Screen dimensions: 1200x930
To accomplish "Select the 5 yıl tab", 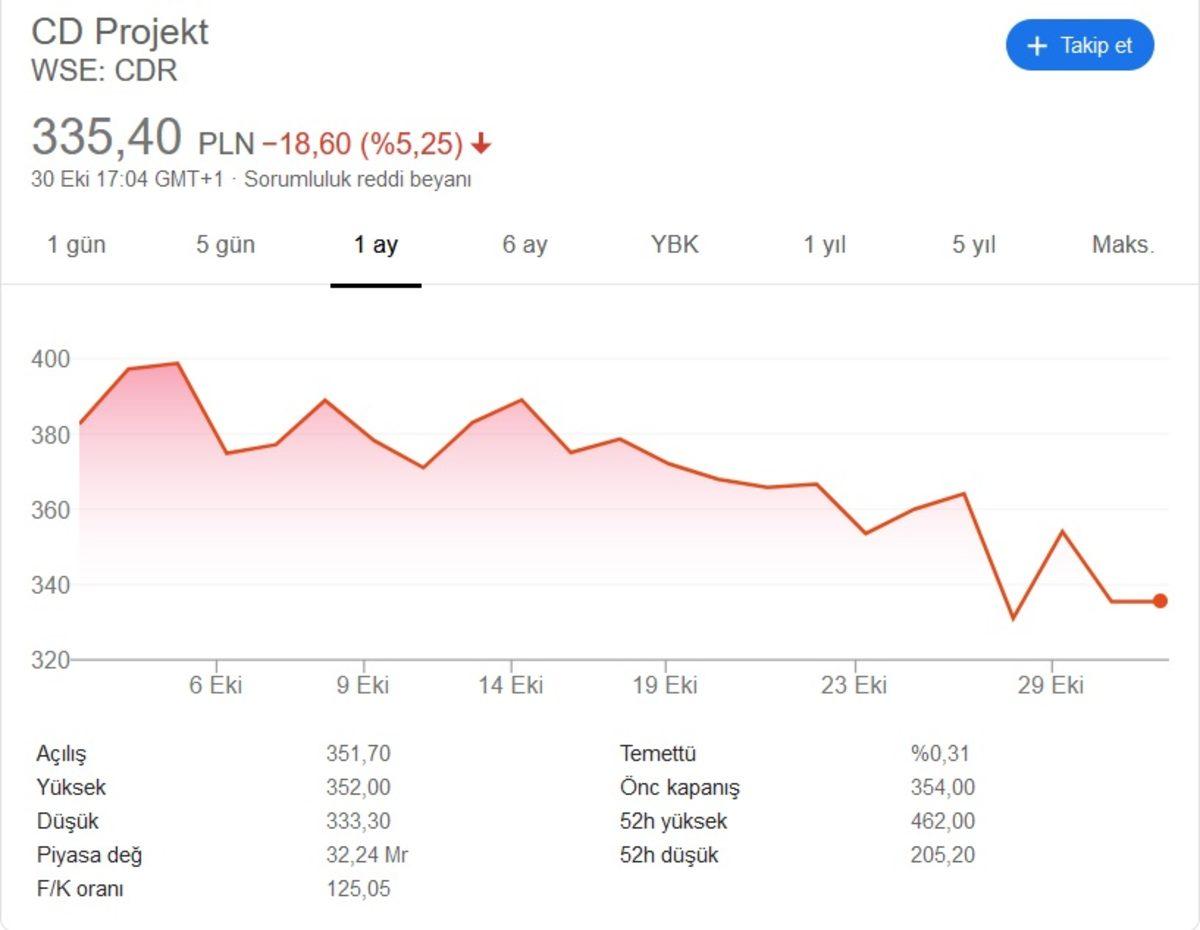I will (974, 245).
